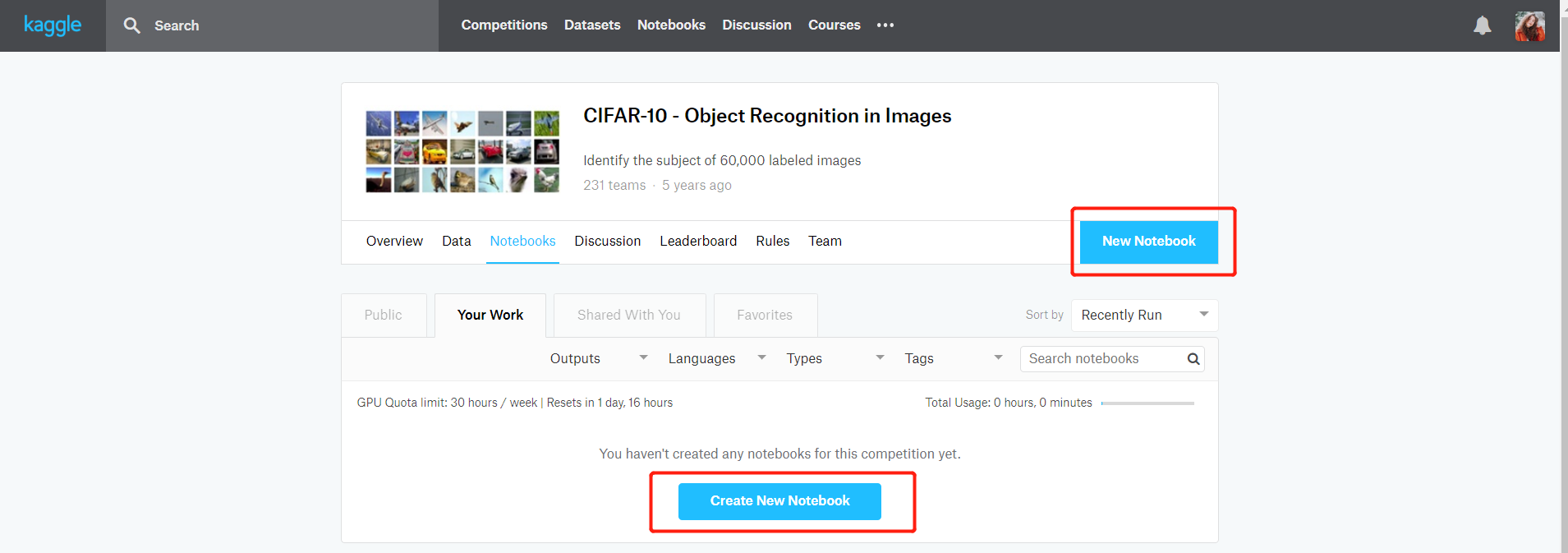Expand the Outputs filter dropdown
The width and height of the screenshot is (1568, 553).
[599, 359]
